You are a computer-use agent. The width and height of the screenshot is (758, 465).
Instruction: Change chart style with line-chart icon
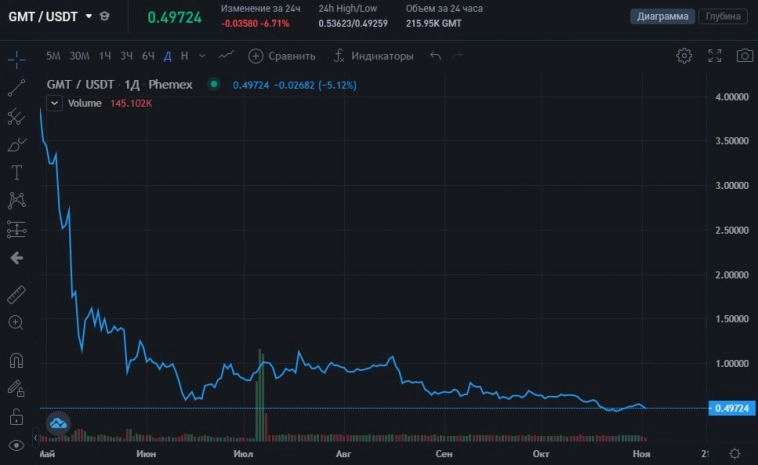(x=226, y=56)
